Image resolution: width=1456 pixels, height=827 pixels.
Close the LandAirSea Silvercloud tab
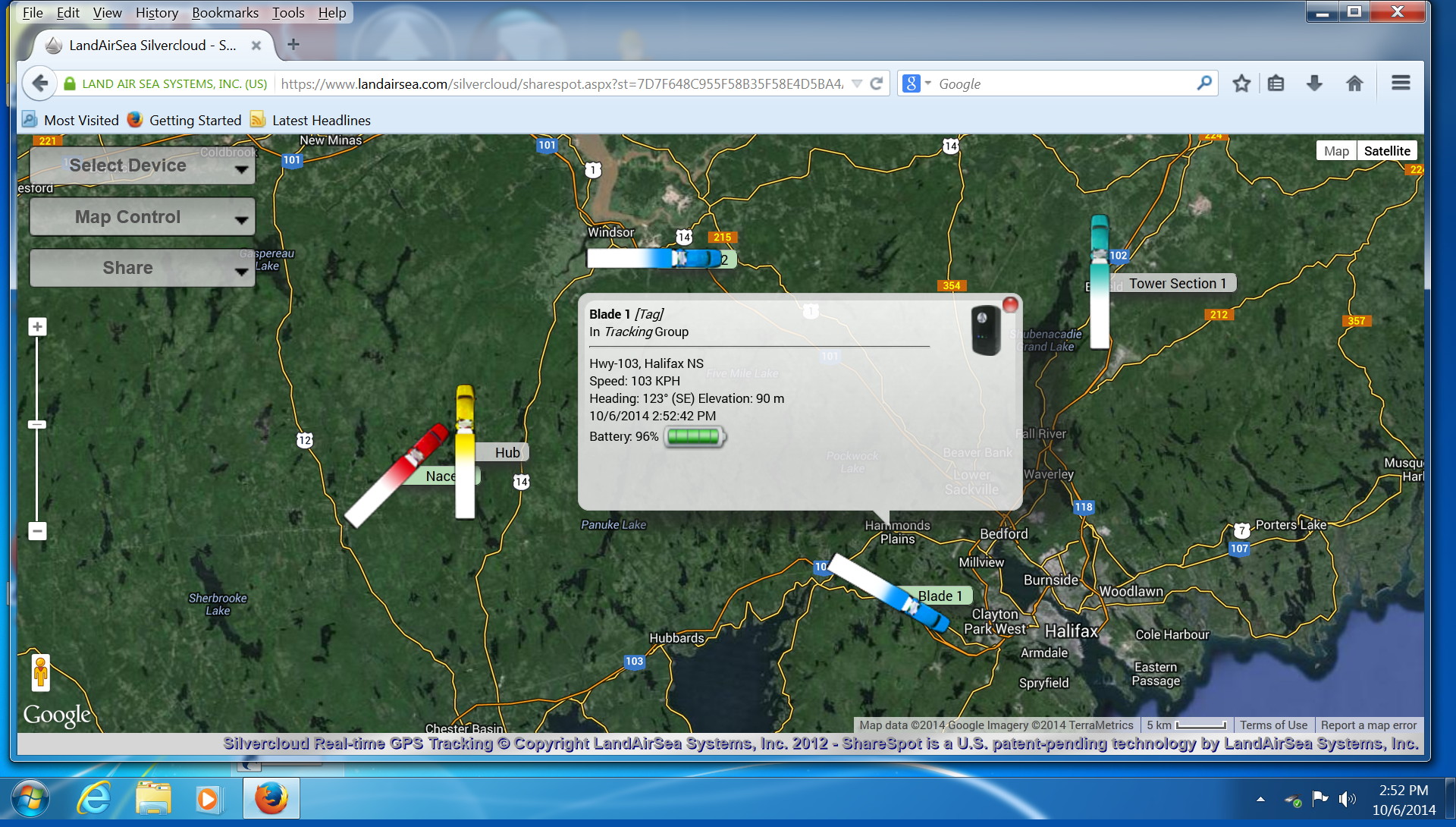[256, 46]
